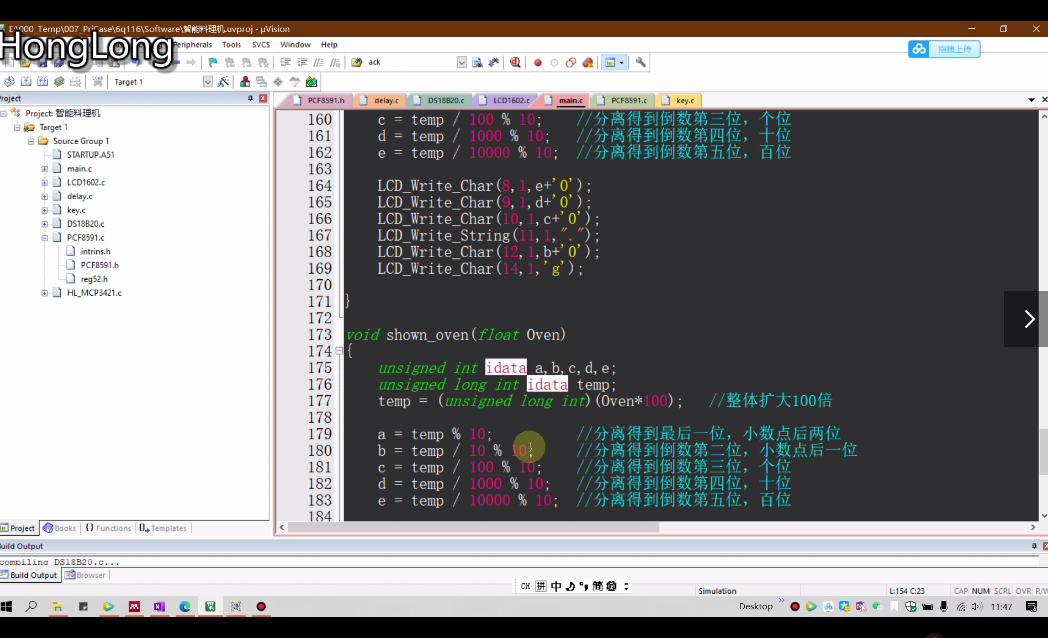Toggle bookmark on current line icon
Viewport: 1048px width, 638px height.
tap(213, 62)
